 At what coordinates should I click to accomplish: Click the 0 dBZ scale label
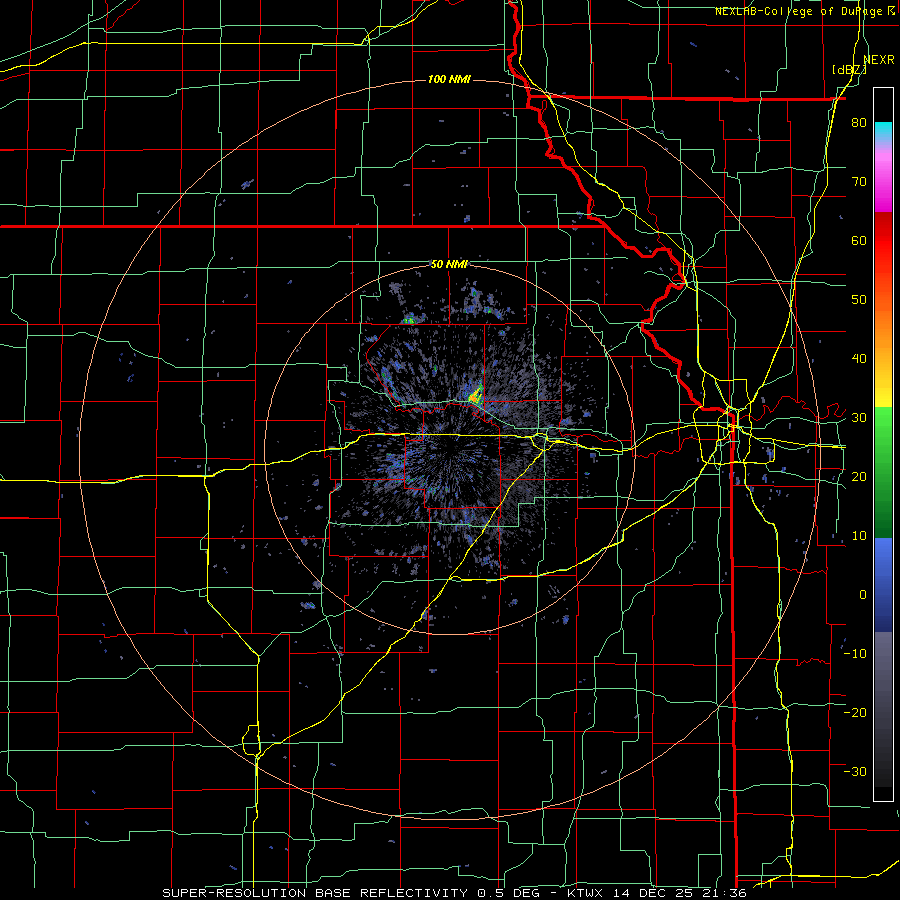tap(863, 595)
